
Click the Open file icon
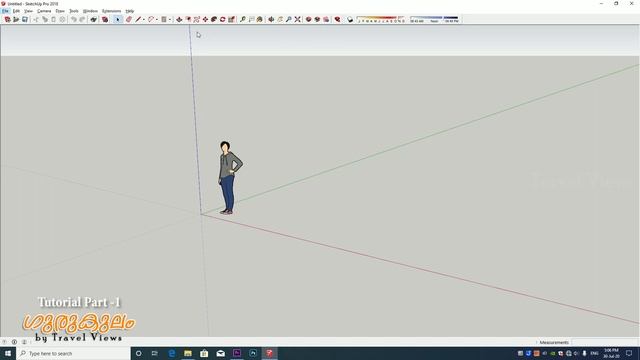click(x=16, y=19)
